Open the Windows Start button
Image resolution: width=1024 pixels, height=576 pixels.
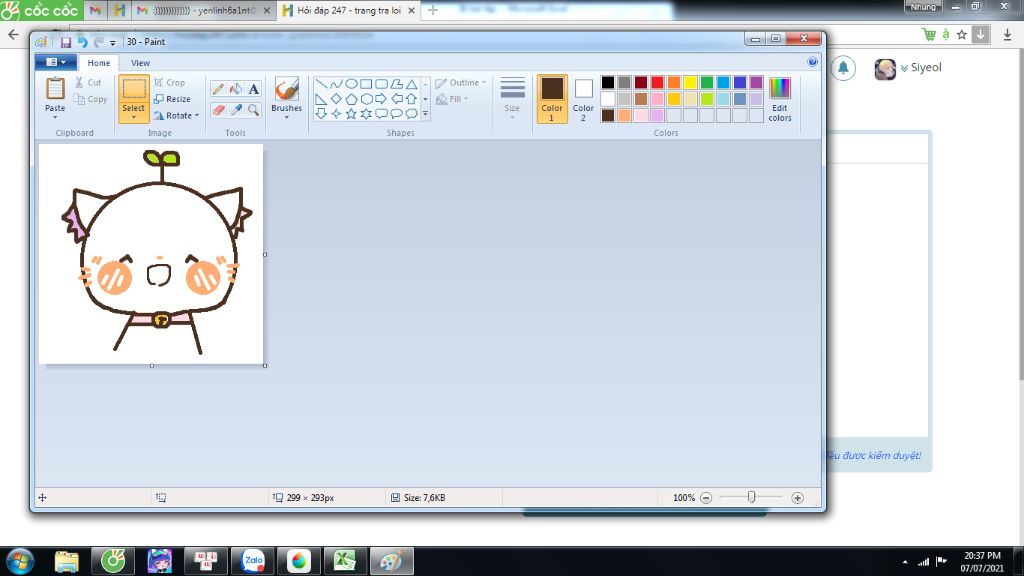[20, 561]
